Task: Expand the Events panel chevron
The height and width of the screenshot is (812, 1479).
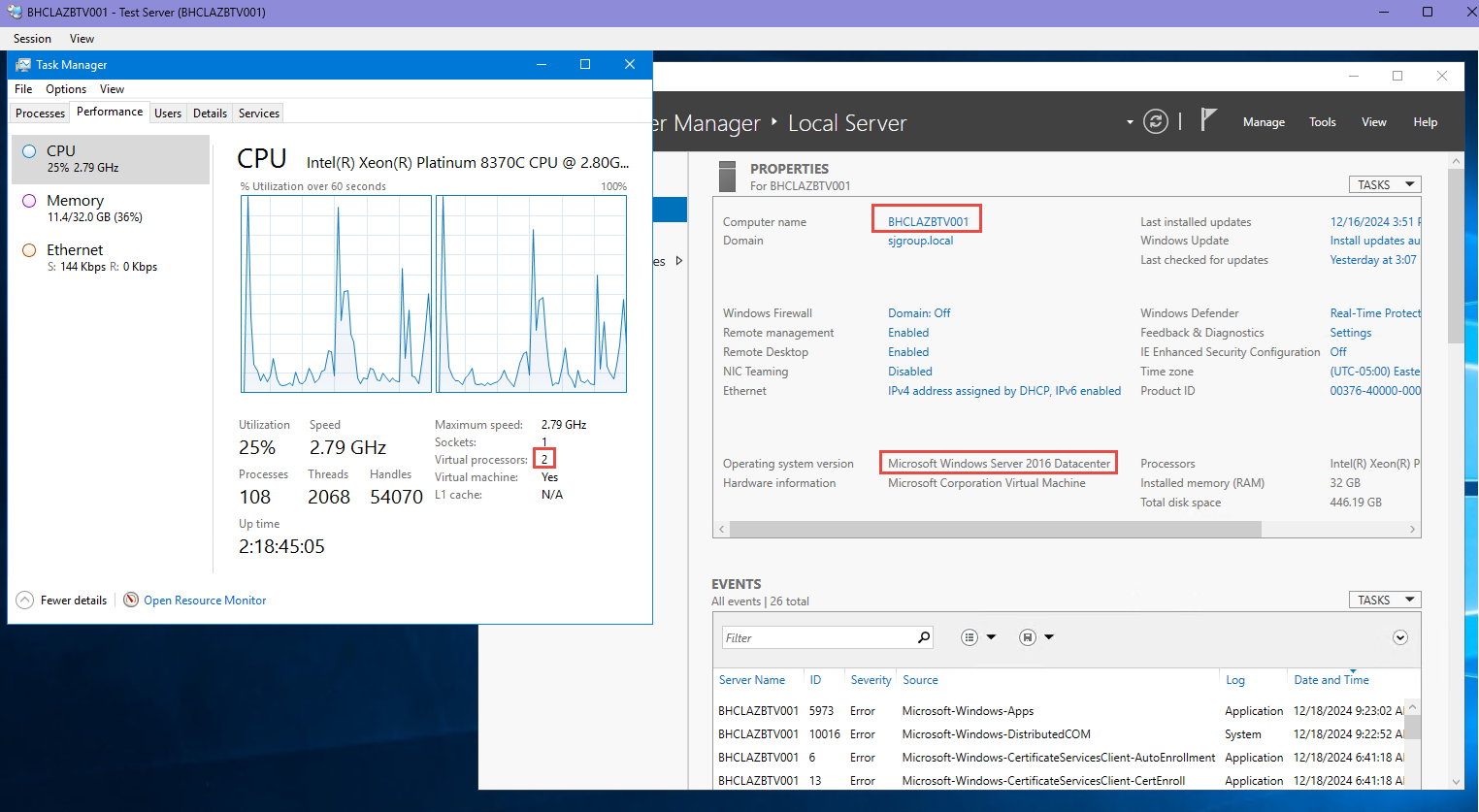Action: 1400,637
